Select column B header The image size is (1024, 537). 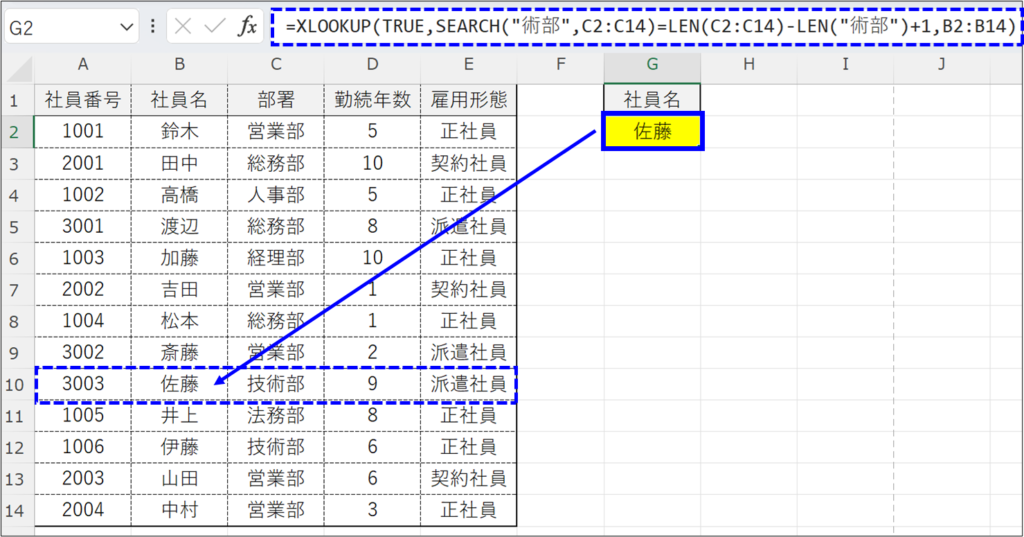(179, 66)
